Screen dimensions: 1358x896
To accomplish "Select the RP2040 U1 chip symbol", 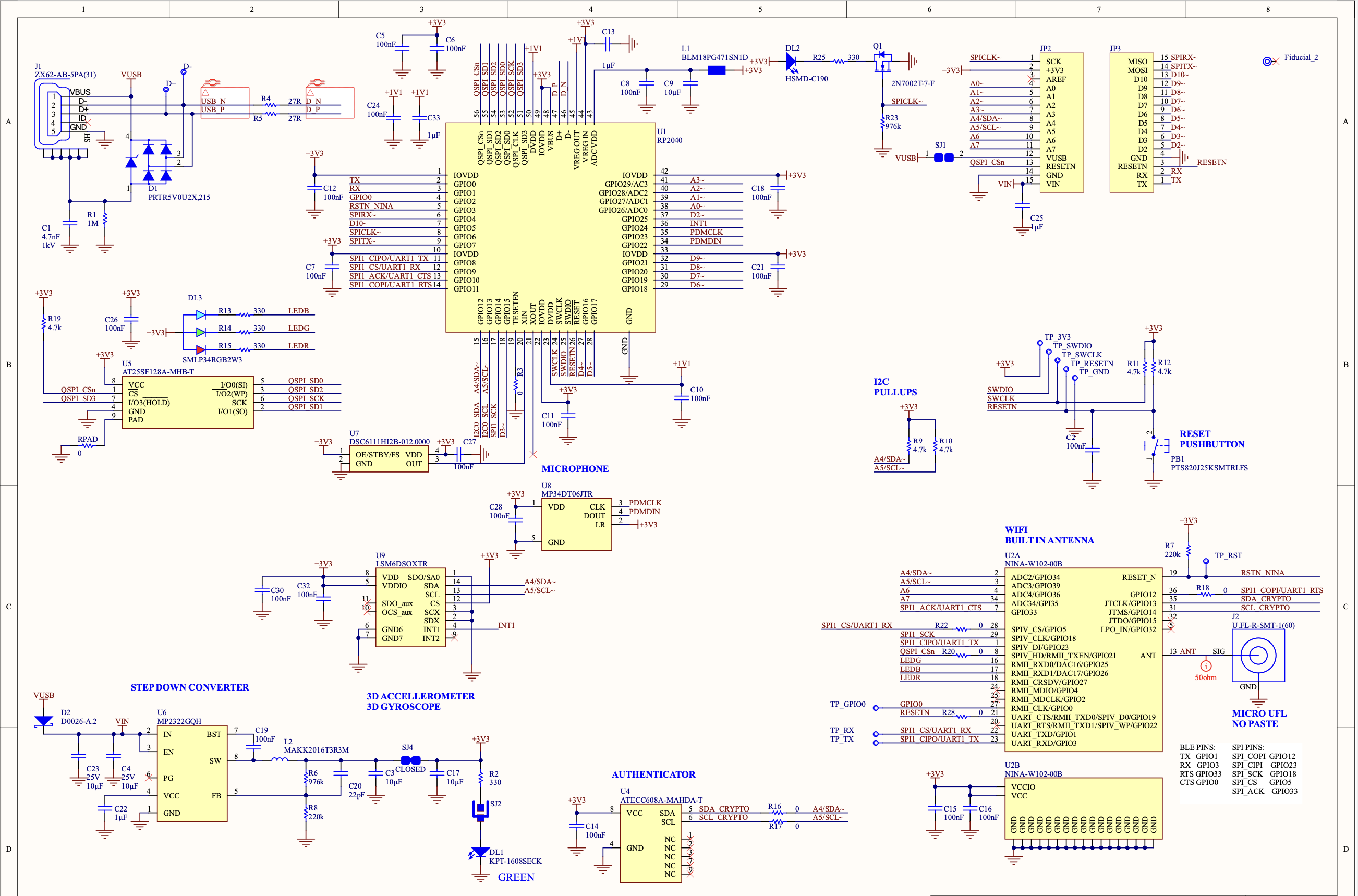I will coord(551,227).
